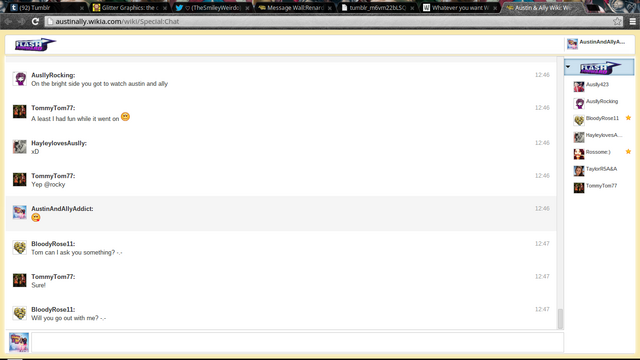Select TommyTom77 in the user list
The height and width of the screenshot is (360, 640).
pyautogui.click(x=599, y=187)
